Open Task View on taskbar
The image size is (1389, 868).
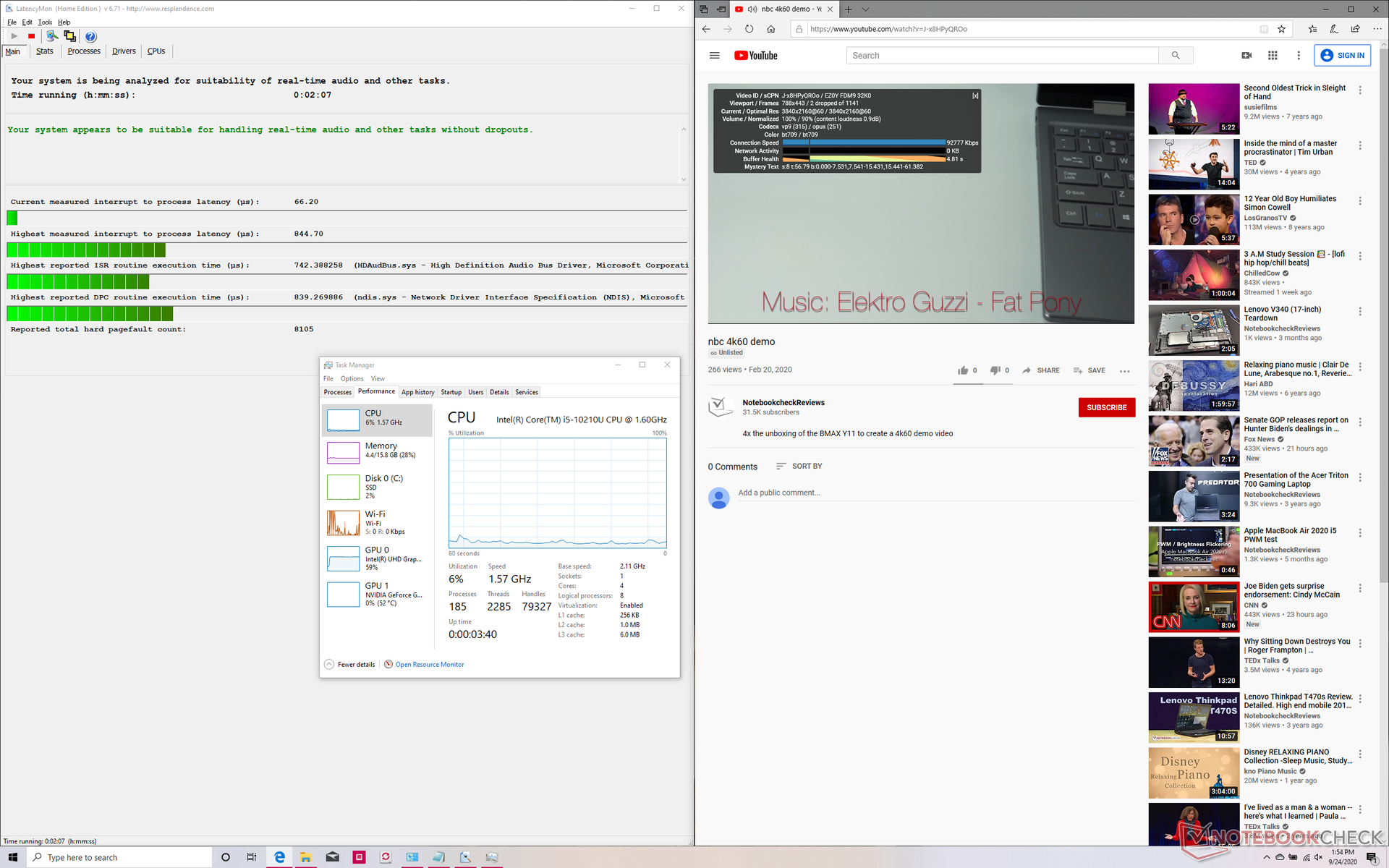[x=252, y=857]
